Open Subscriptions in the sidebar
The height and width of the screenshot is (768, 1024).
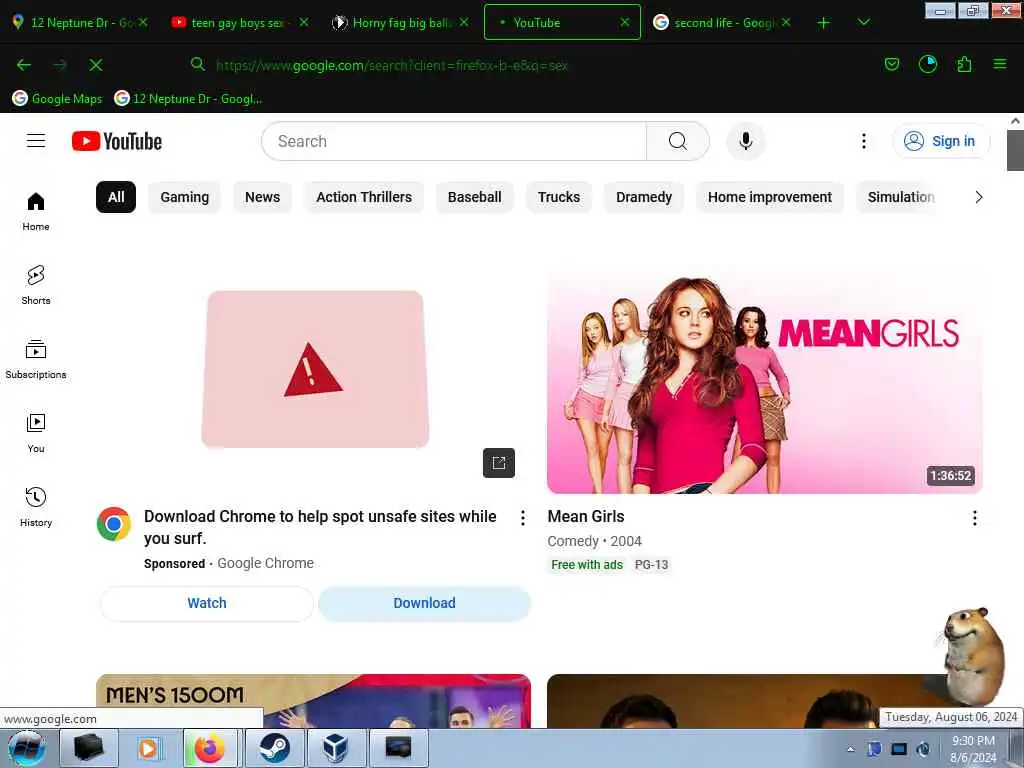pyautogui.click(x=36, y=359)
